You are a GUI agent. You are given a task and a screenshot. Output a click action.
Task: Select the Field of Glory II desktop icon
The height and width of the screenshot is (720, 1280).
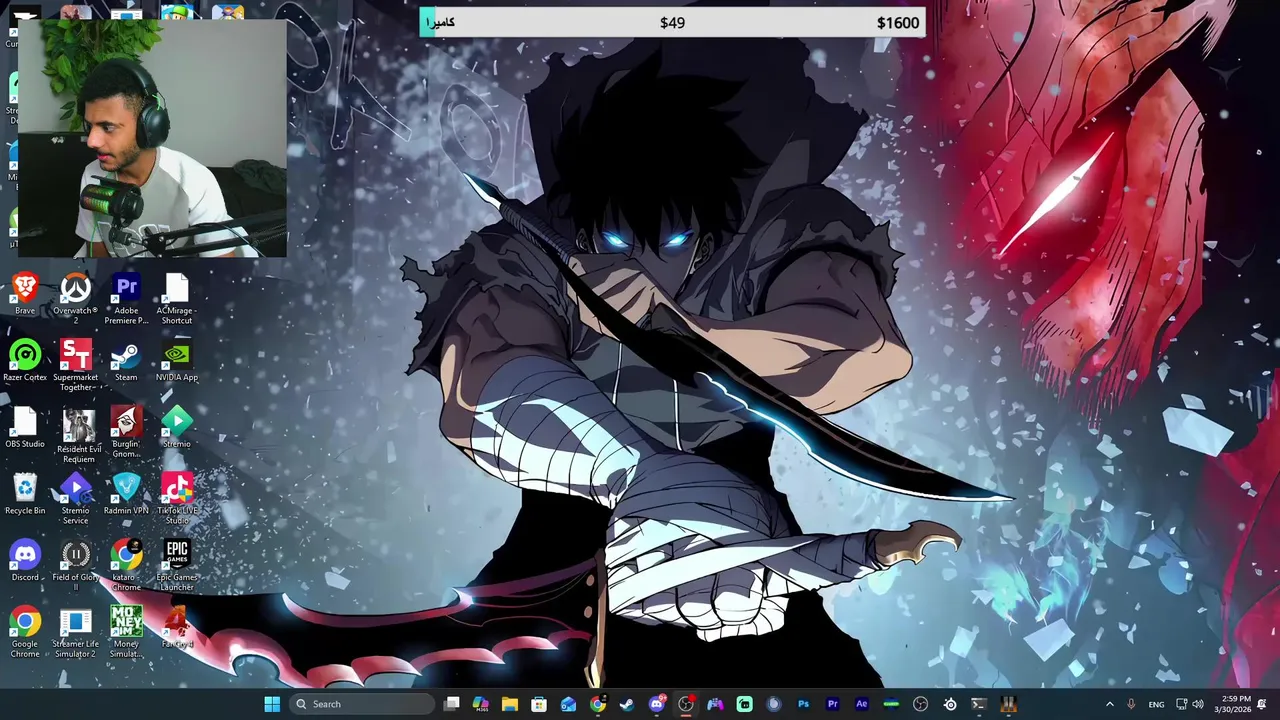click(x=75, y=565)
